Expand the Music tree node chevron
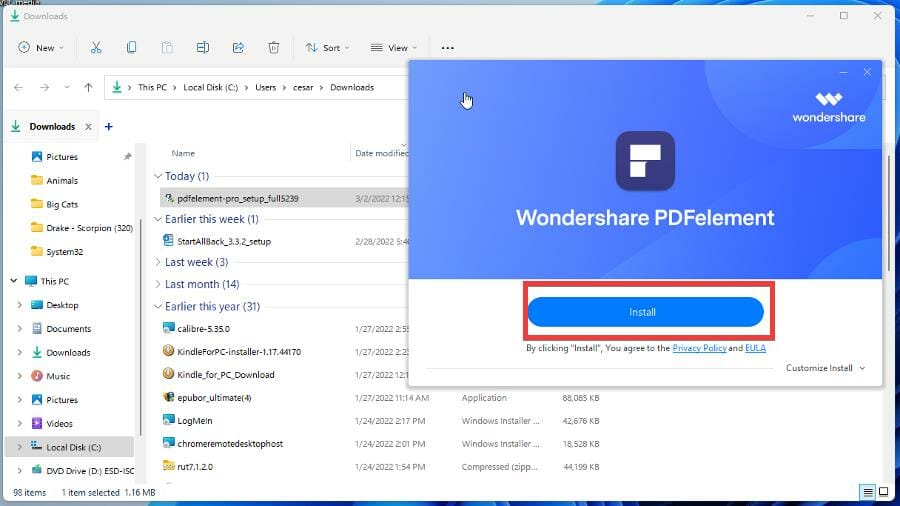Screen dimensions: 900x506 [x=20, y=376]
